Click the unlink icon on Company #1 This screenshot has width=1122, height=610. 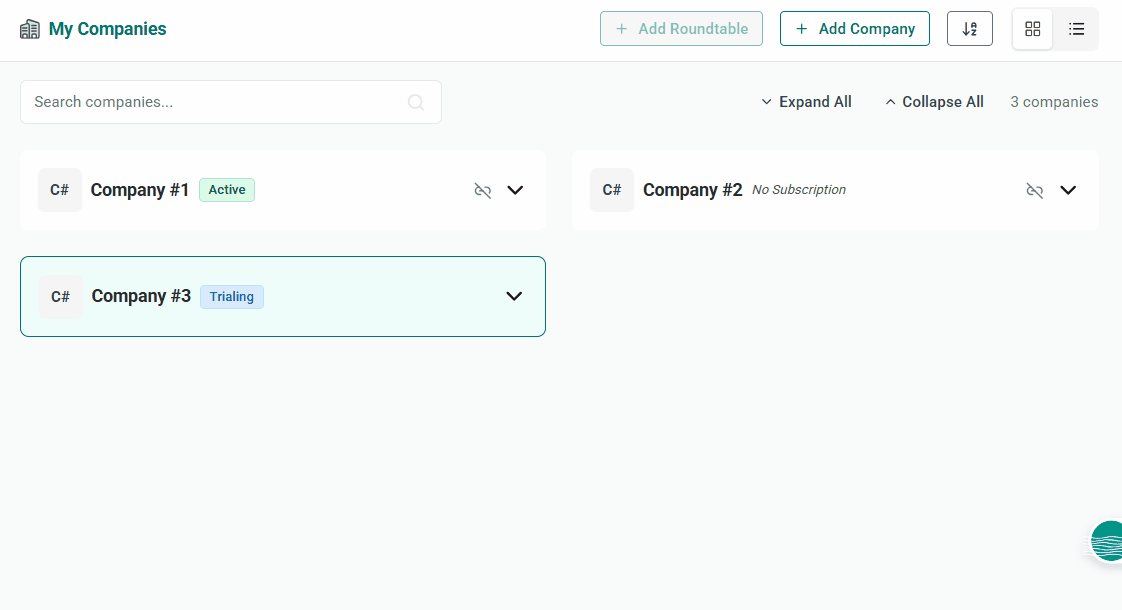pyautogui.click(x=483, y=190)
